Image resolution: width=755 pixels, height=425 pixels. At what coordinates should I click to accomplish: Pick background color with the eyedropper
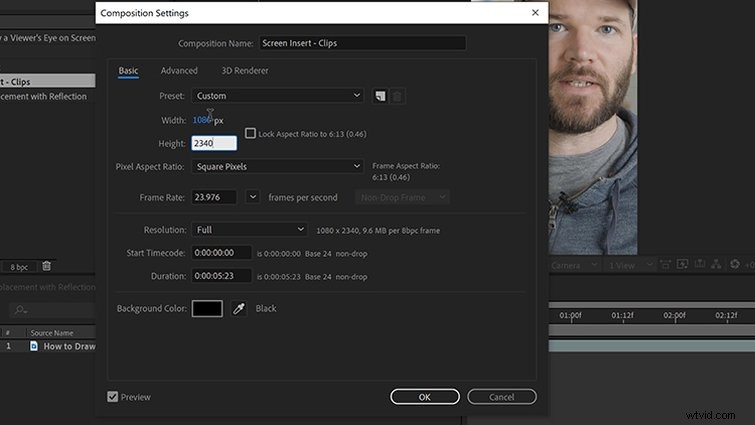(239, 309)
